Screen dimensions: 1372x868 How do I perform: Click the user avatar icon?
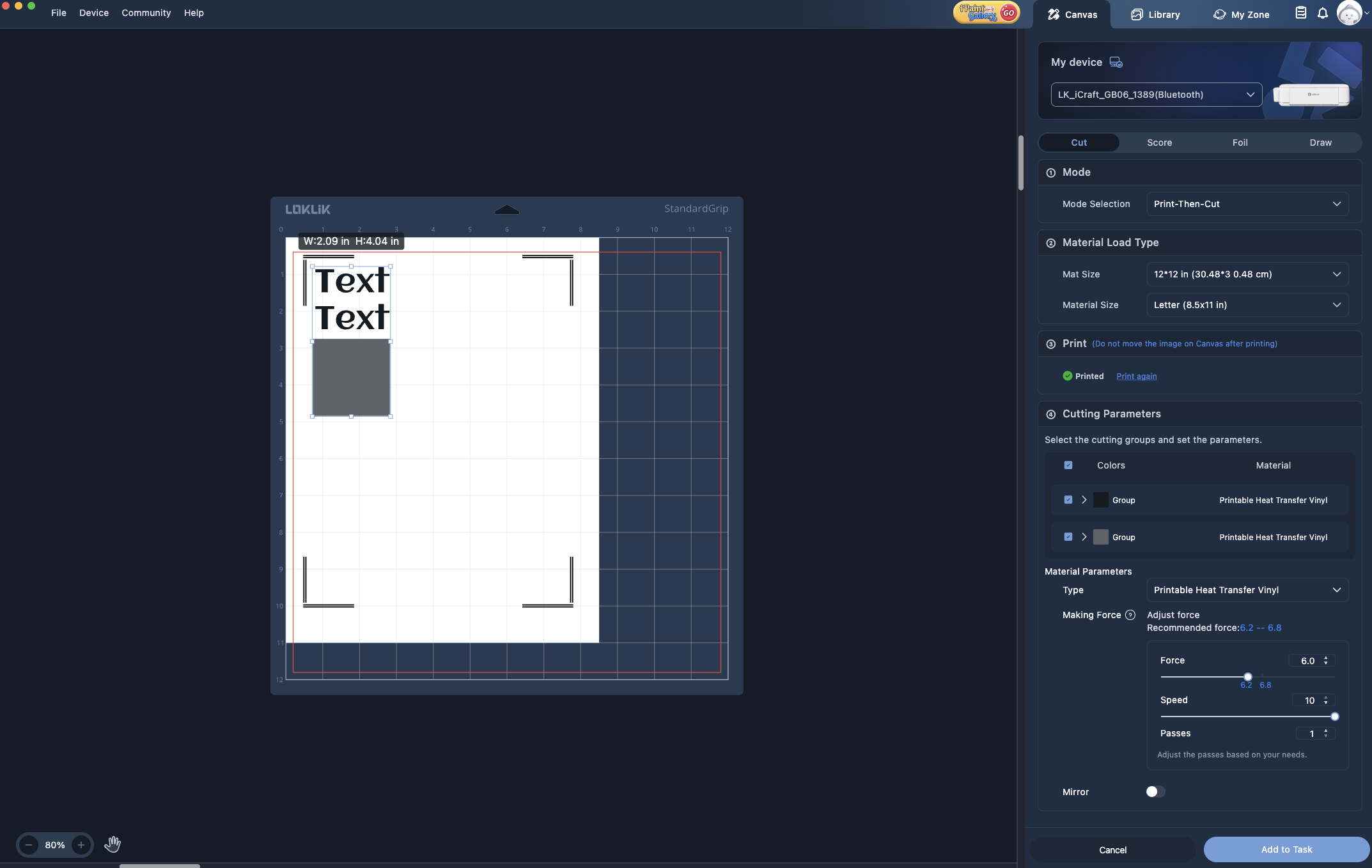1349,13
